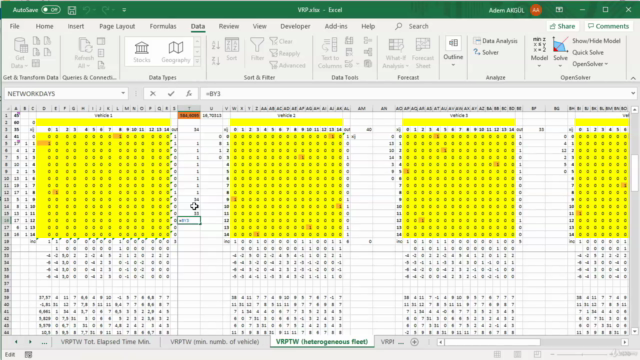Add a new sheet with plus icon
This screenshot has height=360, width=640.
[414, 342]
